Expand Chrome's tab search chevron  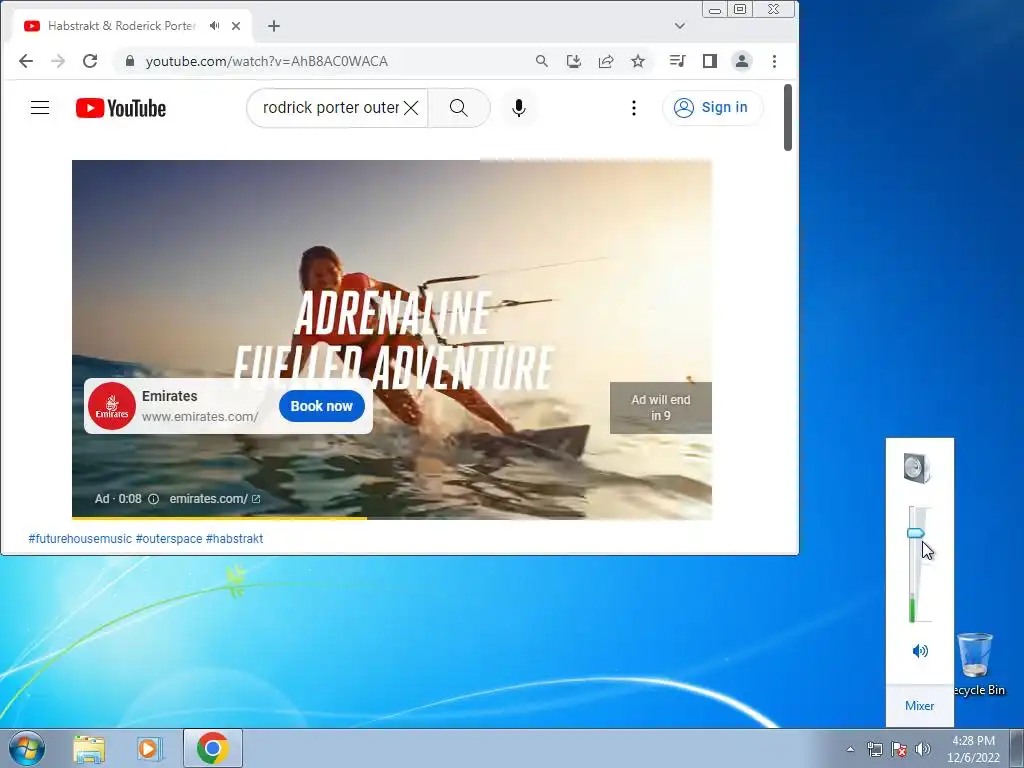680,26
